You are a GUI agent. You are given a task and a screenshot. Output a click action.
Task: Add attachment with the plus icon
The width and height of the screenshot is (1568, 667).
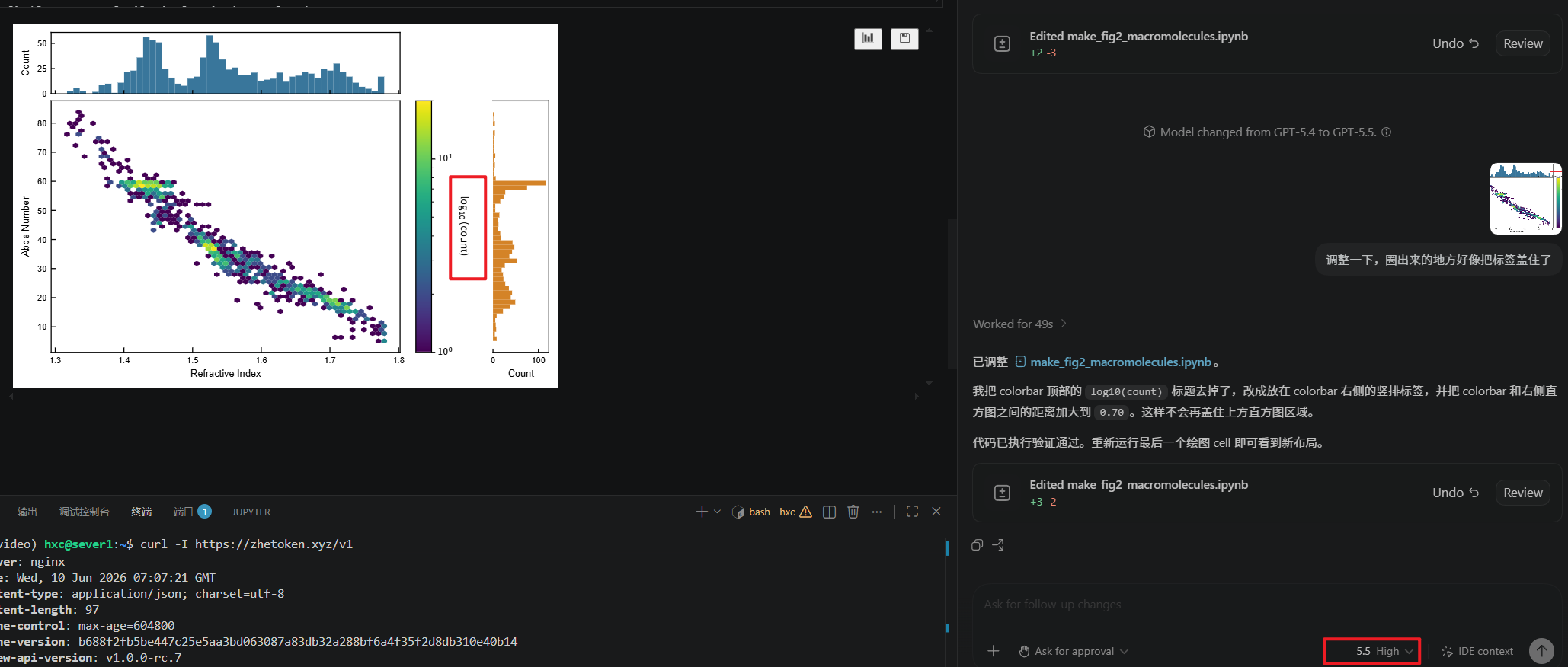tap(994, 651)
